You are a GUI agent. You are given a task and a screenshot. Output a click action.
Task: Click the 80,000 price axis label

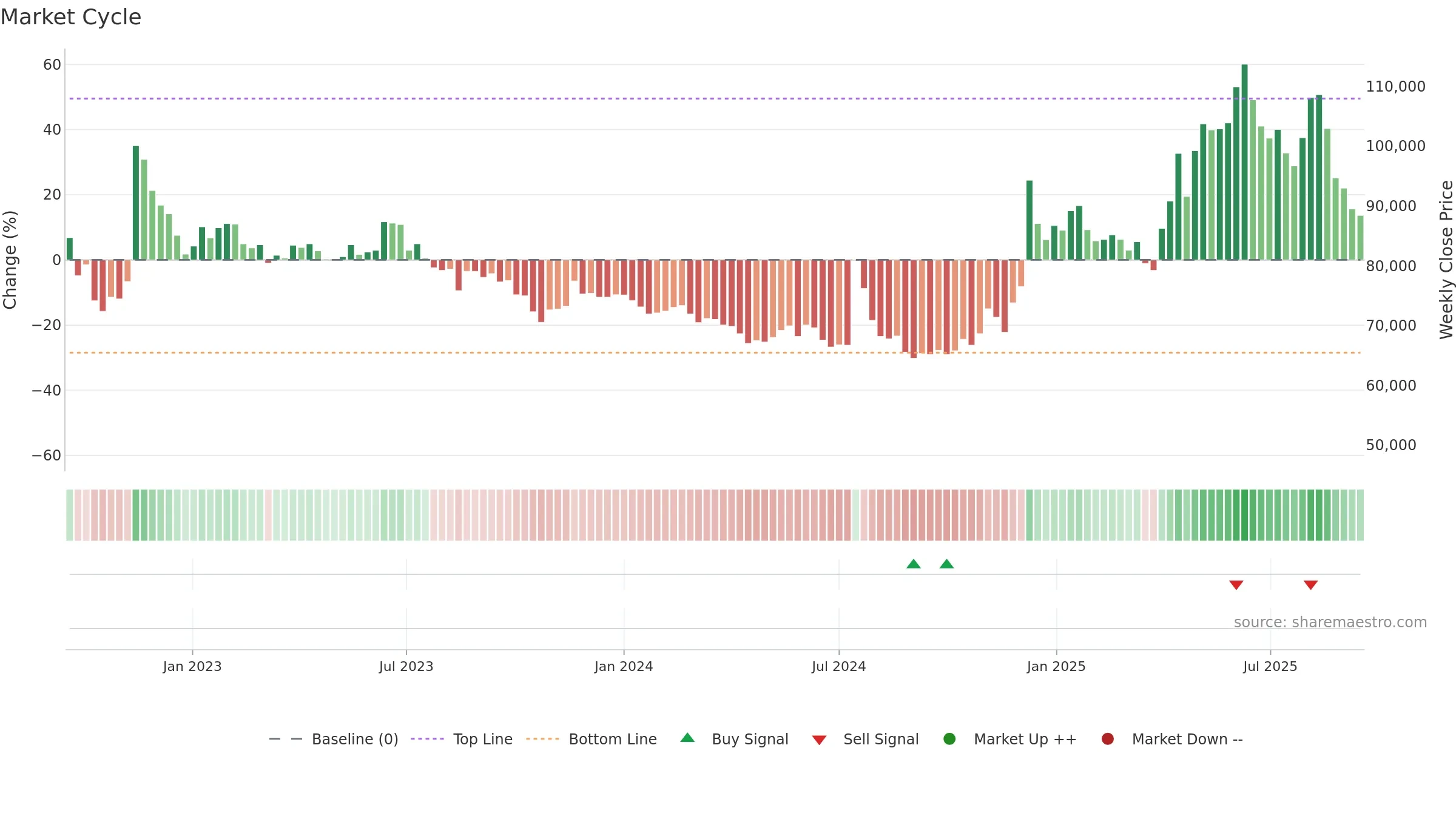coord(1391,266)
